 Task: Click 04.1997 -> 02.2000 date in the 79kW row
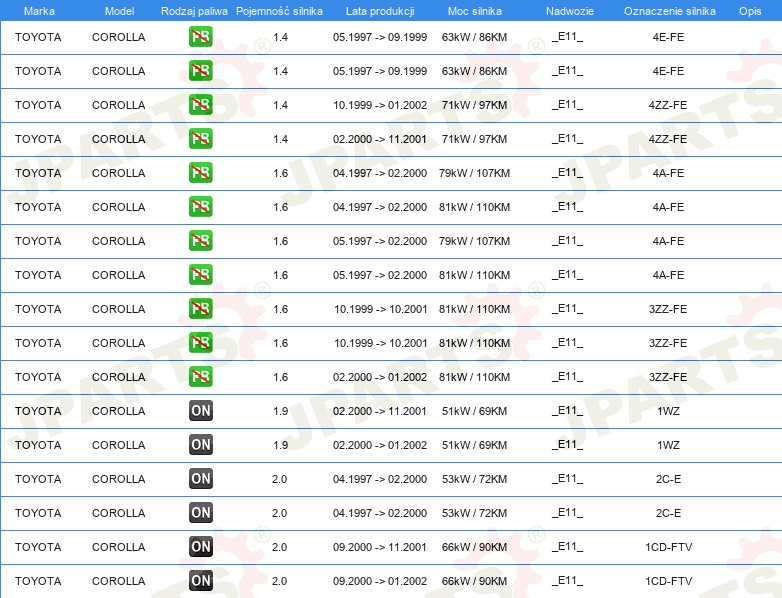380,173
